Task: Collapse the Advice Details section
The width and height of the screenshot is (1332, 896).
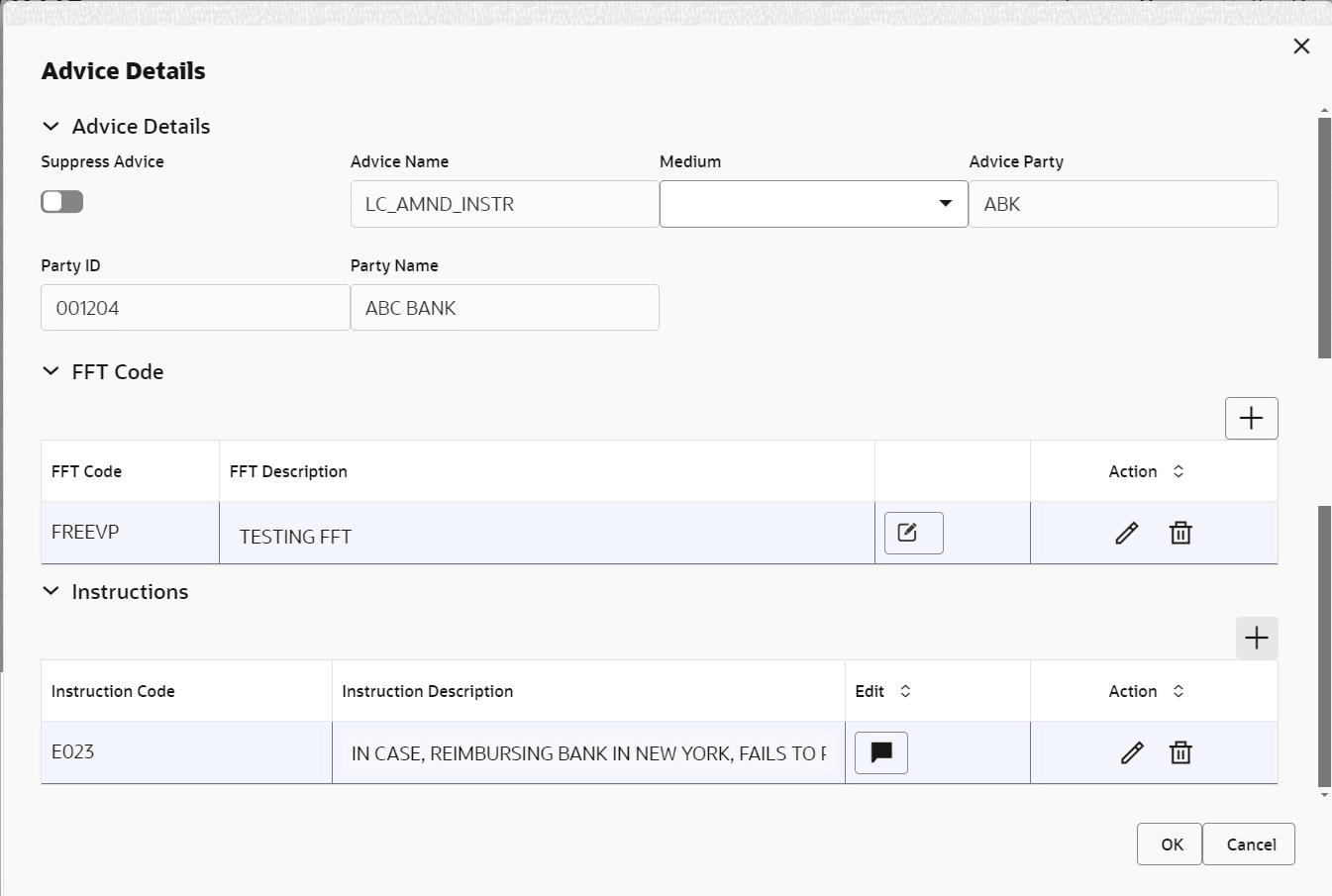Action: point(51,126)
